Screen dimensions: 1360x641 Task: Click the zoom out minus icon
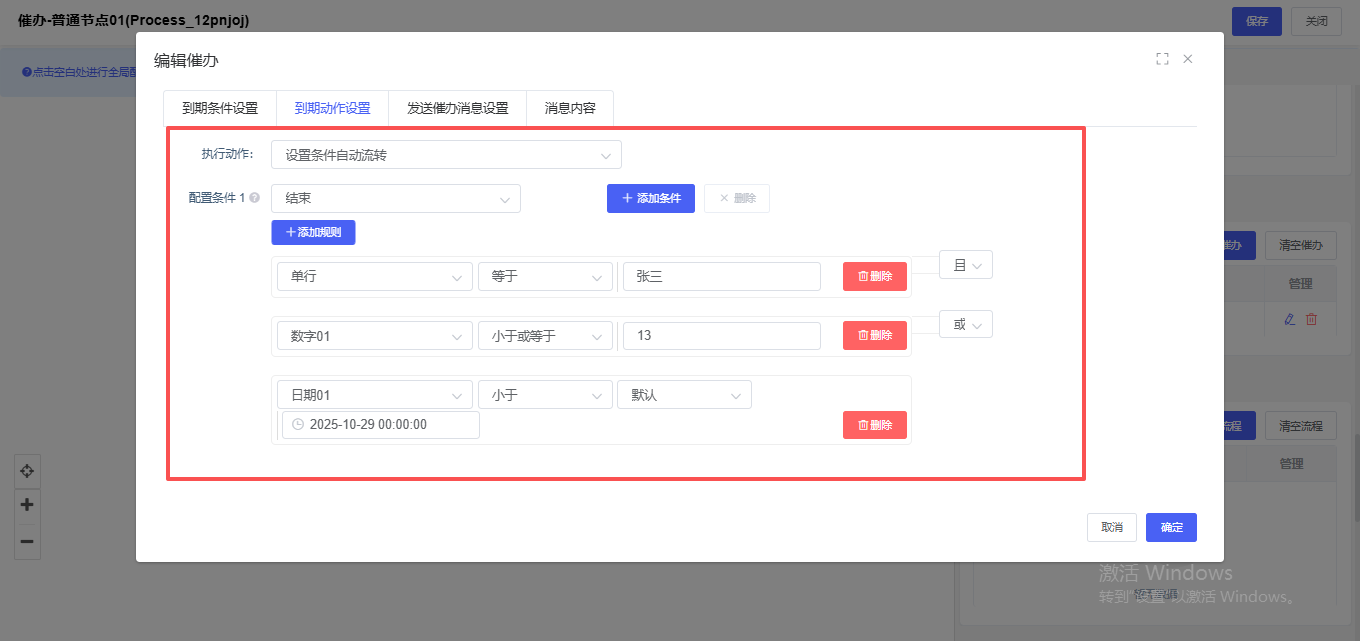[x=27, y=541]
